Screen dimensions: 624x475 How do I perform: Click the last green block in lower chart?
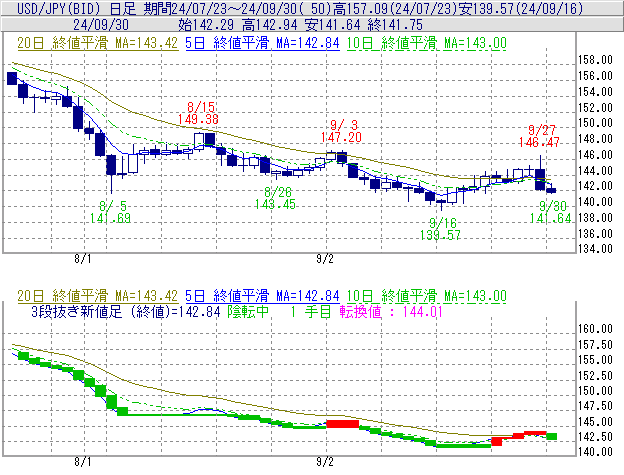point(552,436)
